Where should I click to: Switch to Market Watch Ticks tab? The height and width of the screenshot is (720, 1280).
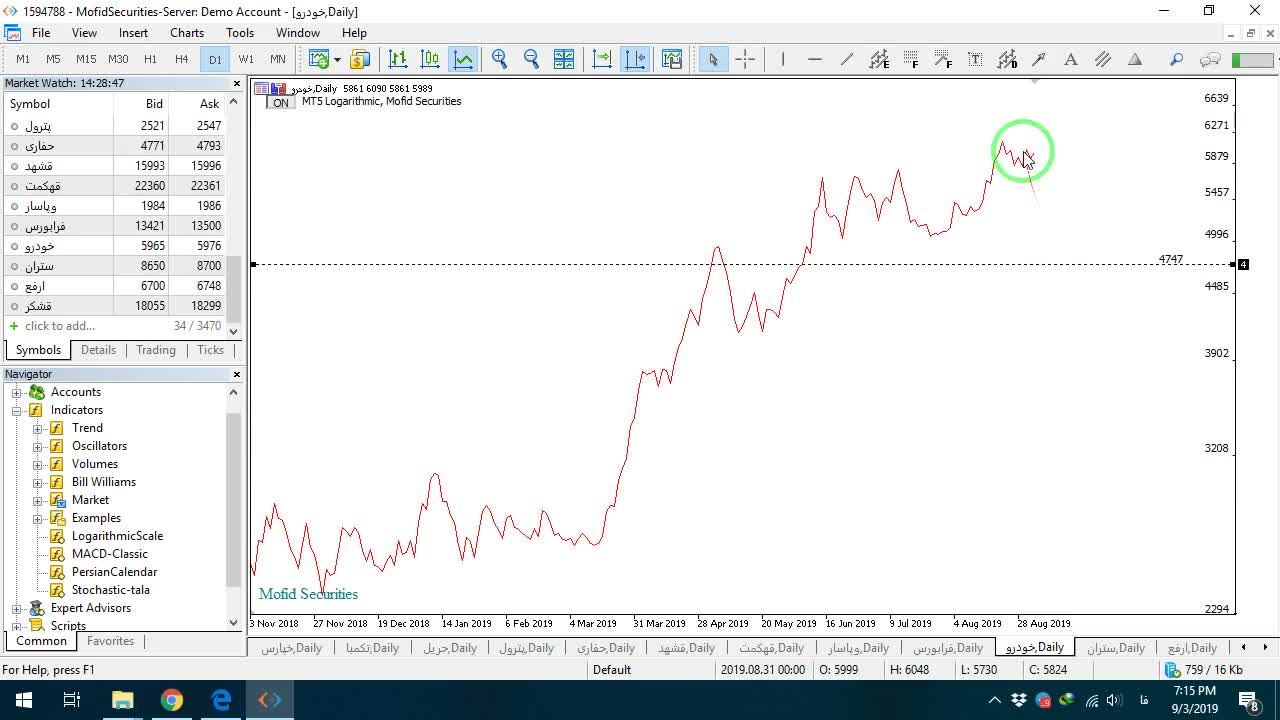click(x=210, y=350)
